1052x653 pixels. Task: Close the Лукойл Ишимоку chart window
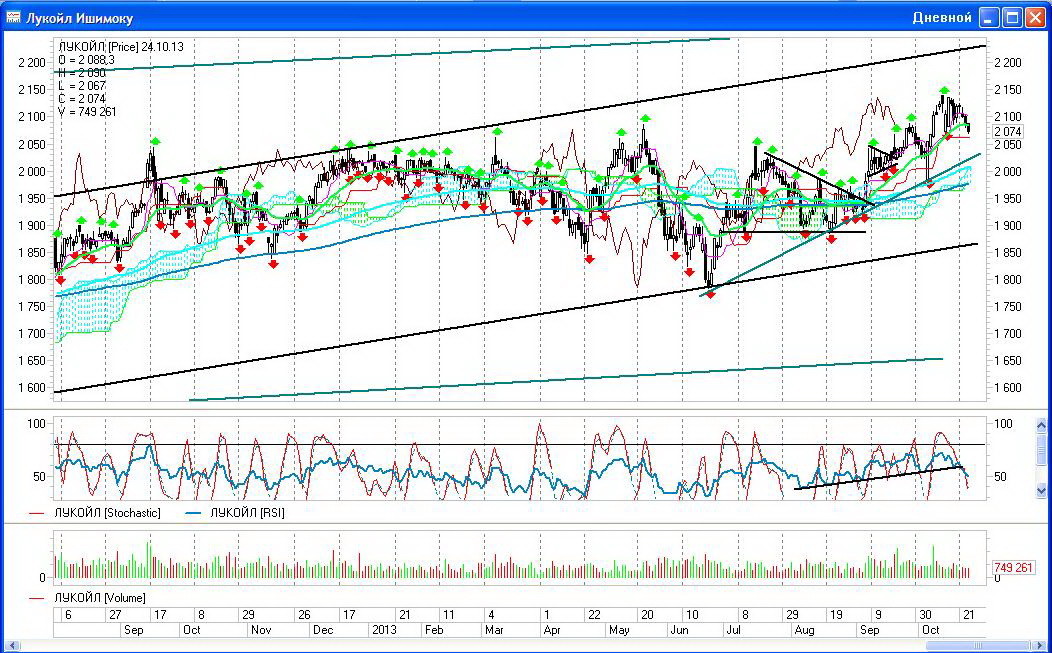coord(1034,18)
